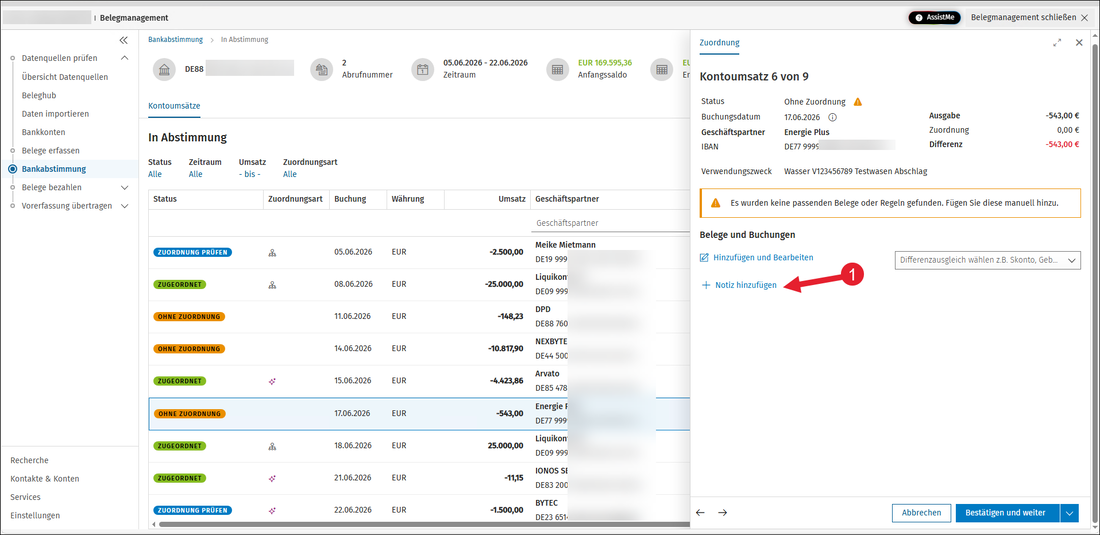Image resolution: width=1100 pixels, height=535 pixels.
Task: Select the NEXBYTE row dated 14.06.2026
Action: point(420,349)
